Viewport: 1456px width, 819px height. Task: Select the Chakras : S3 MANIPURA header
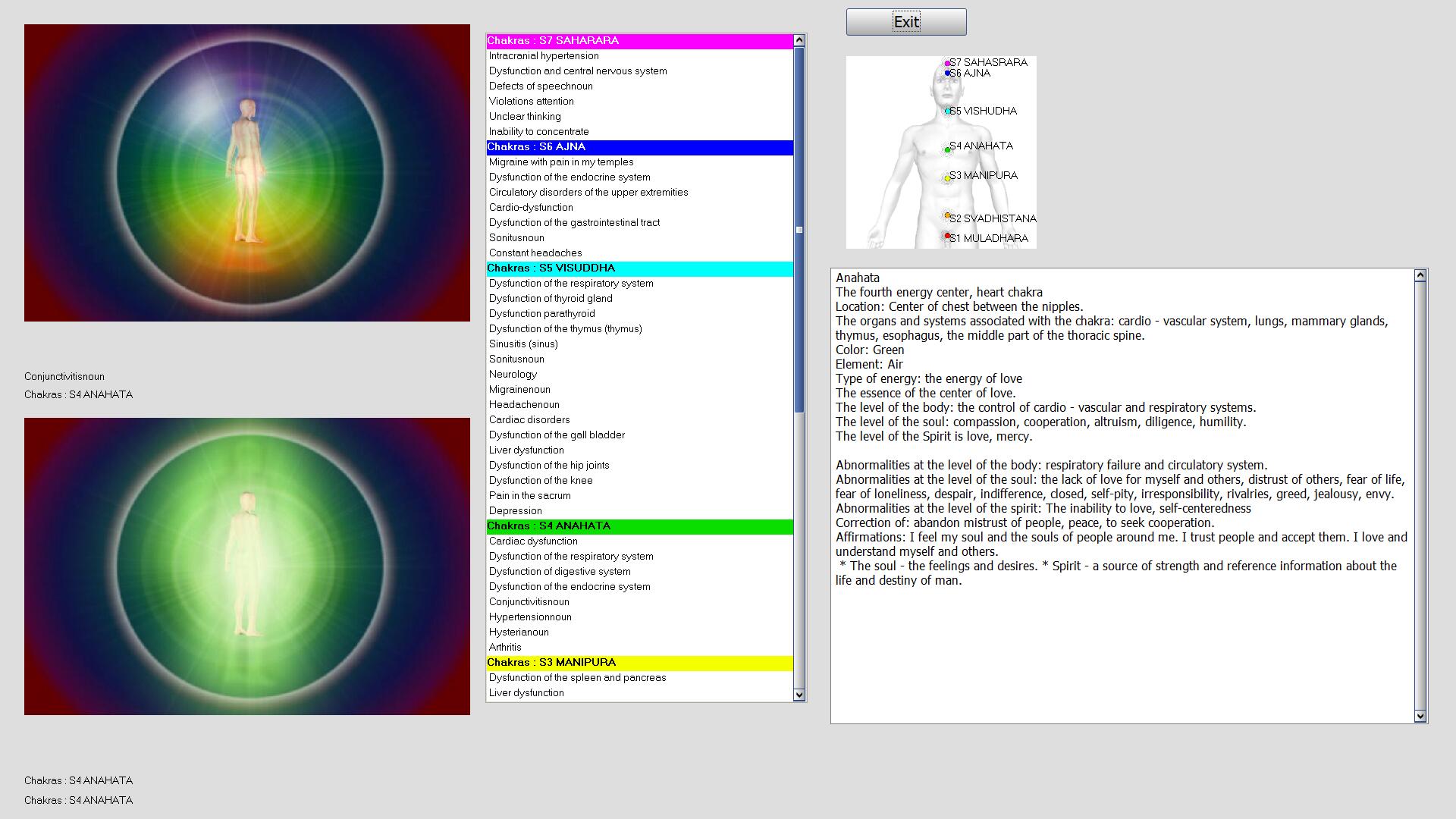[x=639, y=663]
